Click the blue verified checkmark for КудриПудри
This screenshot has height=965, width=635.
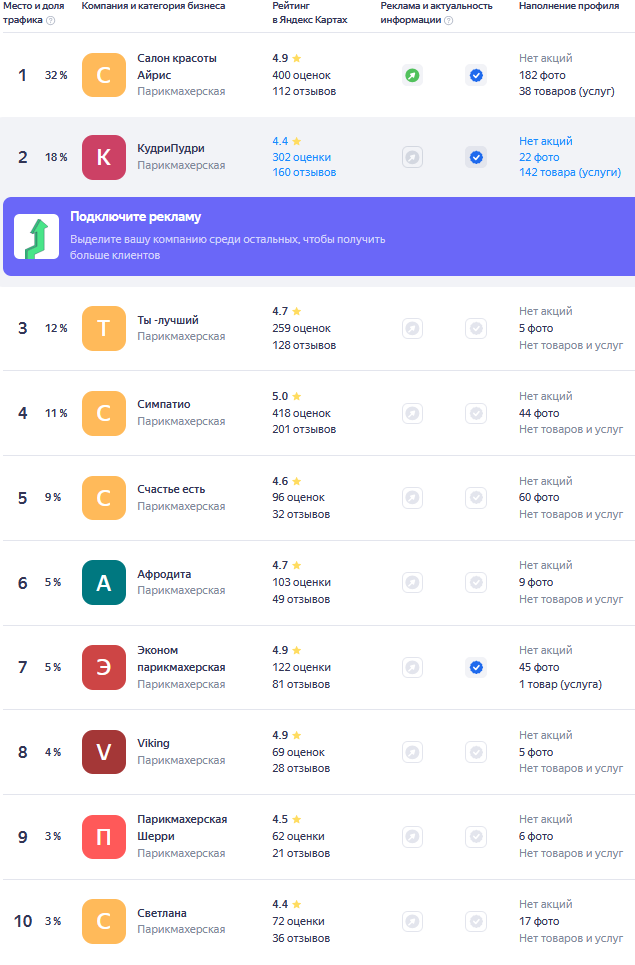(x=476, y=157)
